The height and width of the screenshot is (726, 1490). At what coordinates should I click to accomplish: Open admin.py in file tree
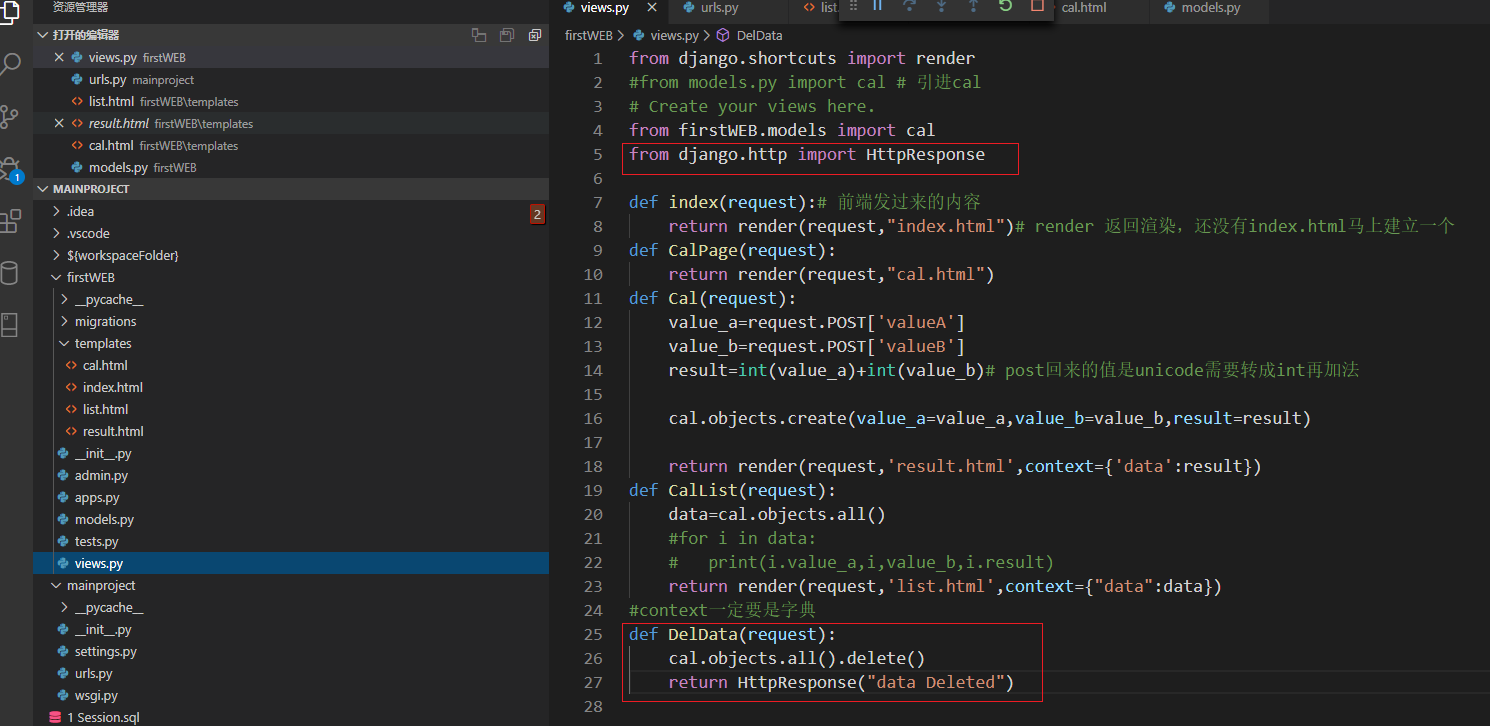pos(291,475)
